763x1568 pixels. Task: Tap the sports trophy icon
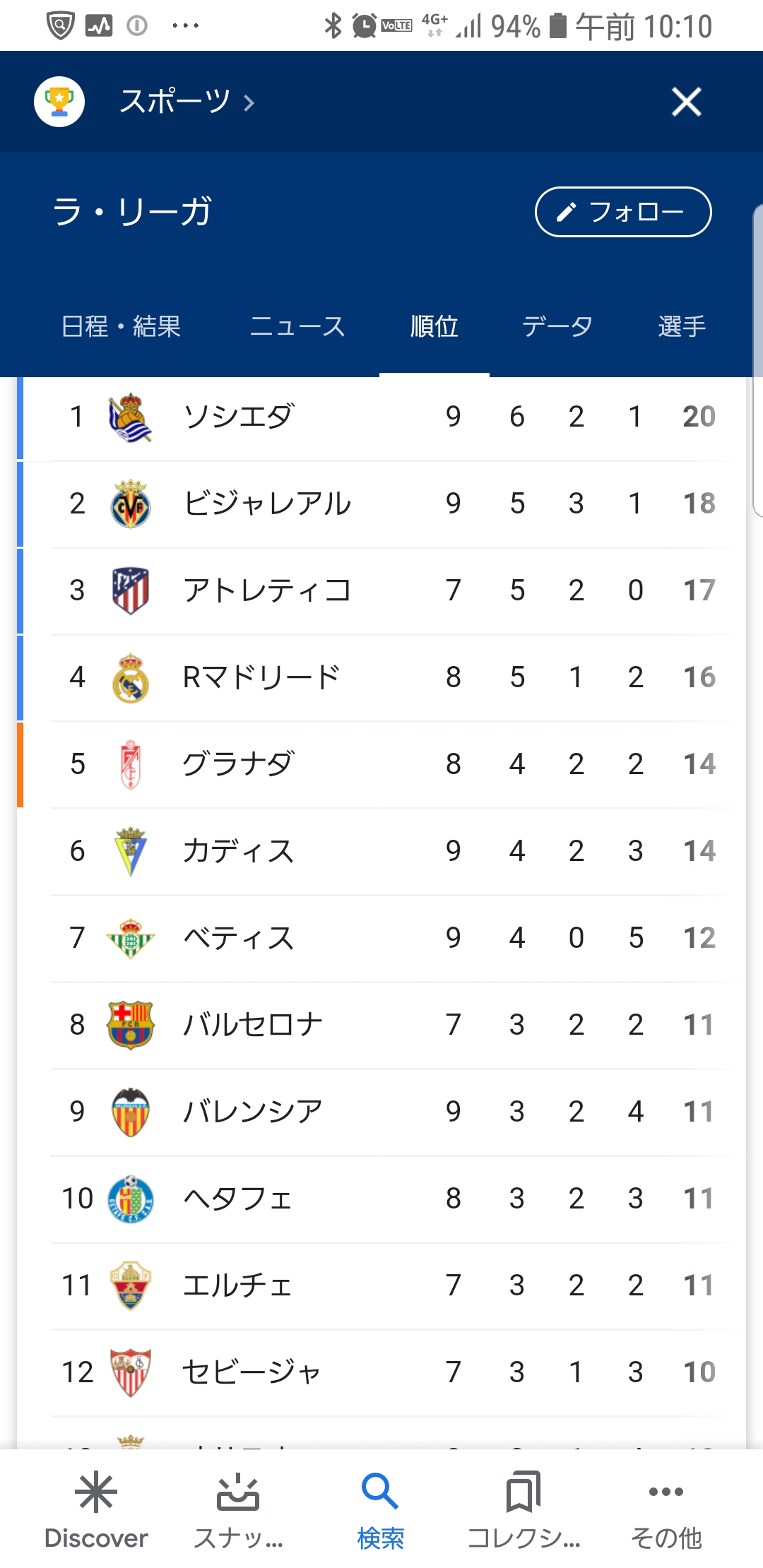click(x=59, y=102)
